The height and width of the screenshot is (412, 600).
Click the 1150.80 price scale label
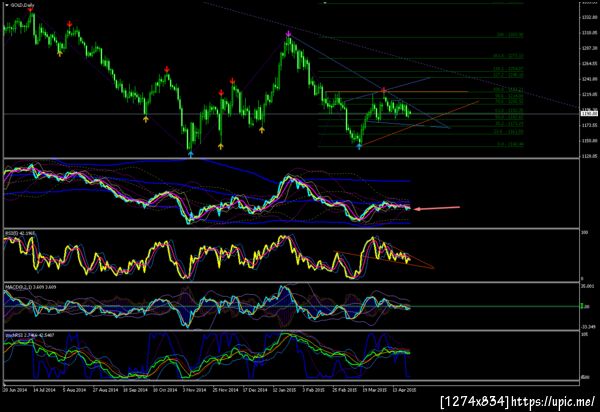[x=589, y=141]
